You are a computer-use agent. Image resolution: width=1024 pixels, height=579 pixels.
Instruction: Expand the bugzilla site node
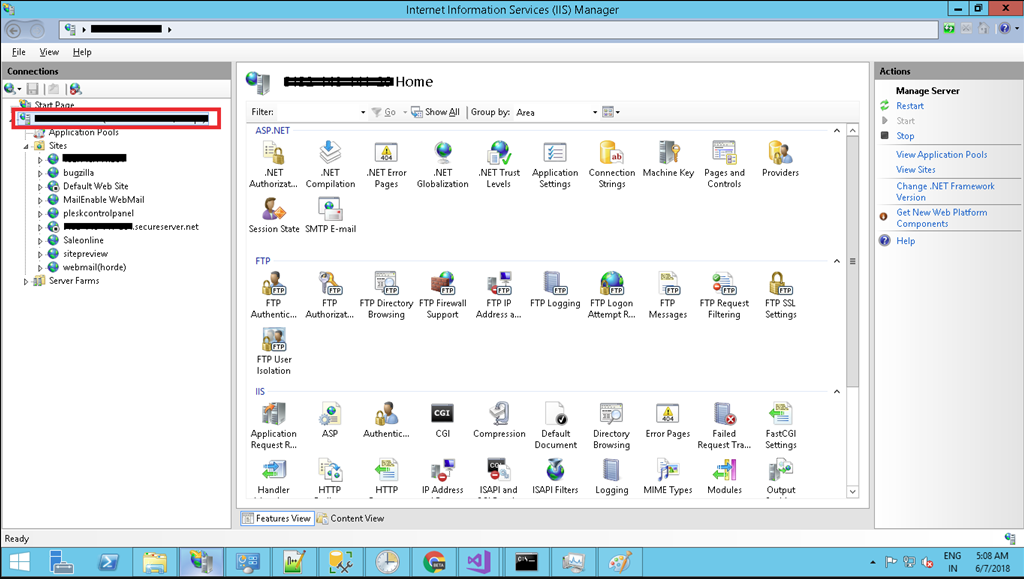click(x=40, y=174)
